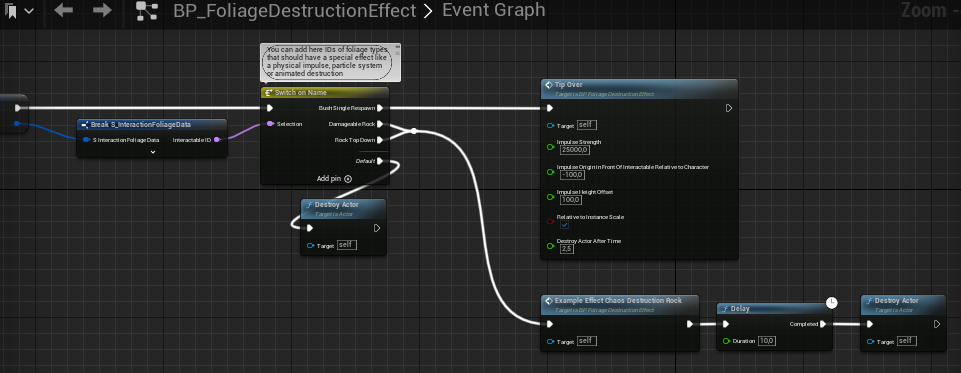Open the BP_FoliageDestructionEffect breadcrumb
The image size is (961, 373).
294,10
